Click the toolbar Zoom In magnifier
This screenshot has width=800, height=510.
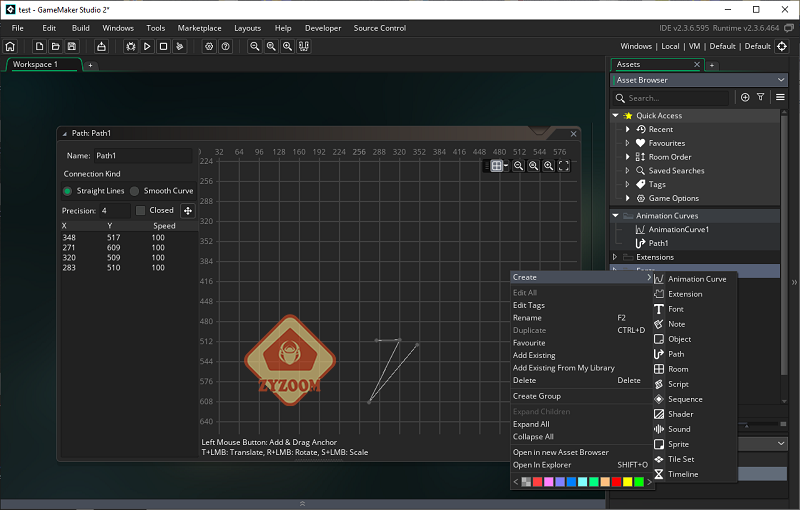point(288,46)
